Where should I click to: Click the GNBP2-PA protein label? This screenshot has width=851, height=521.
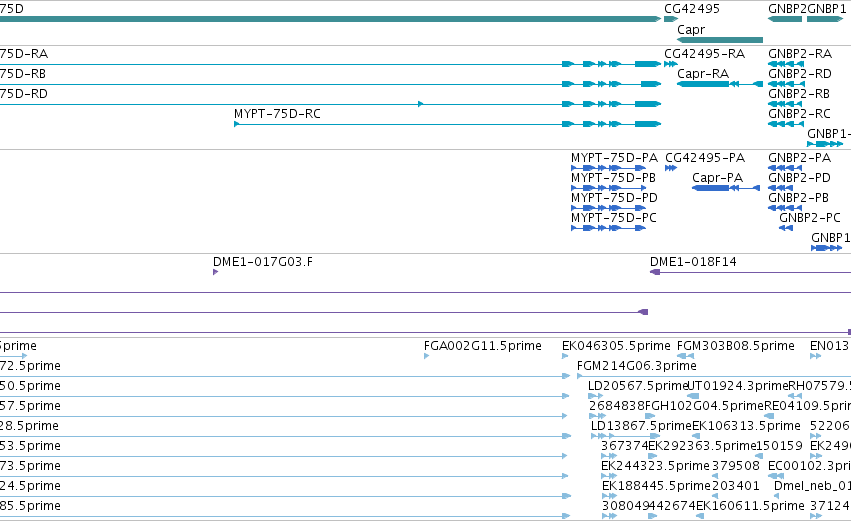point(799,158)
